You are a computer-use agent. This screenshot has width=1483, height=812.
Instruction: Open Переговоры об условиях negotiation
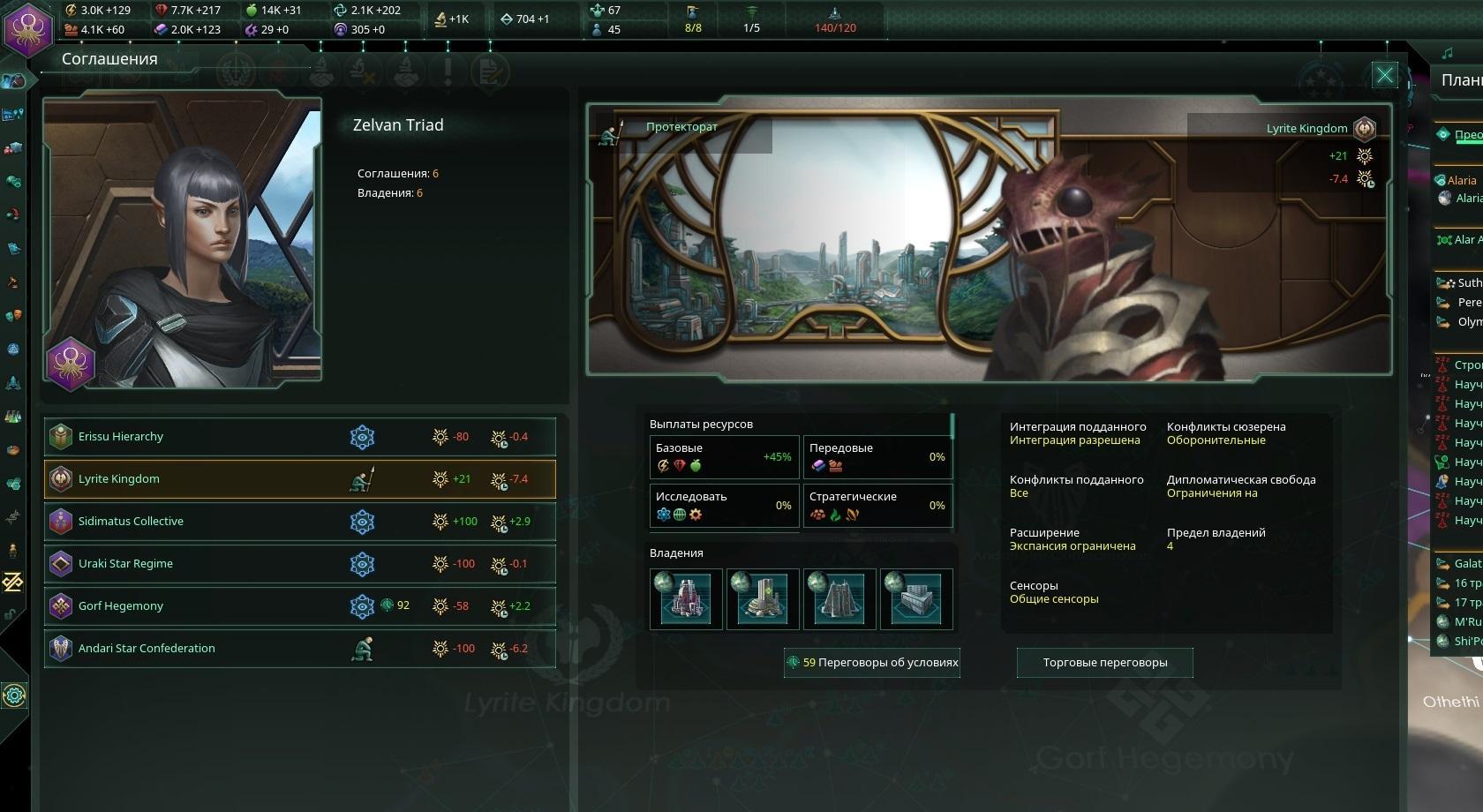(x=872, y=662)
